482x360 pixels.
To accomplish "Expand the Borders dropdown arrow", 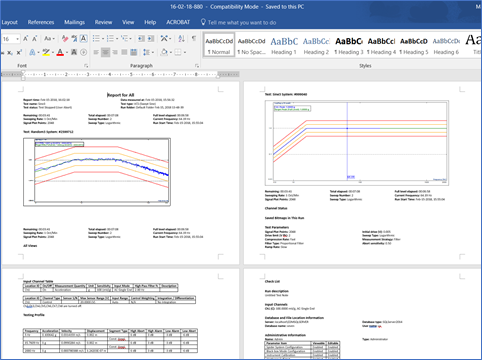I will [185, 53].
